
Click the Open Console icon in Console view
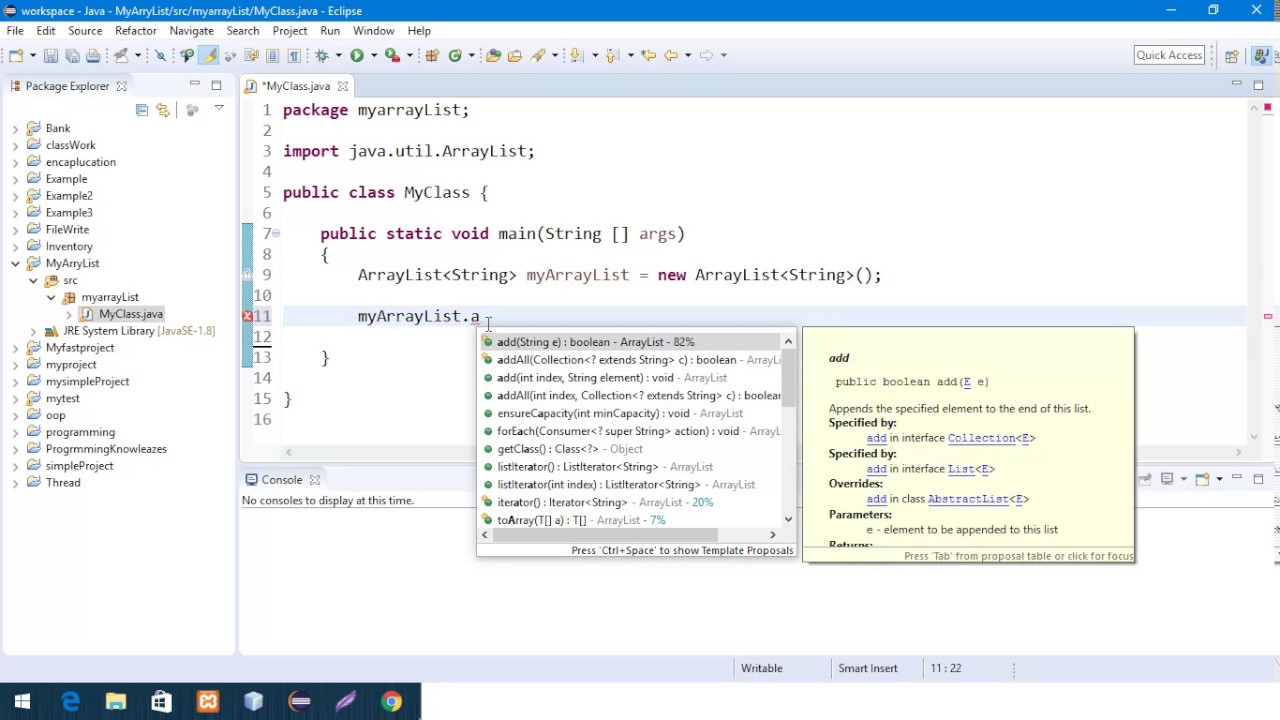coord(1202,479)
